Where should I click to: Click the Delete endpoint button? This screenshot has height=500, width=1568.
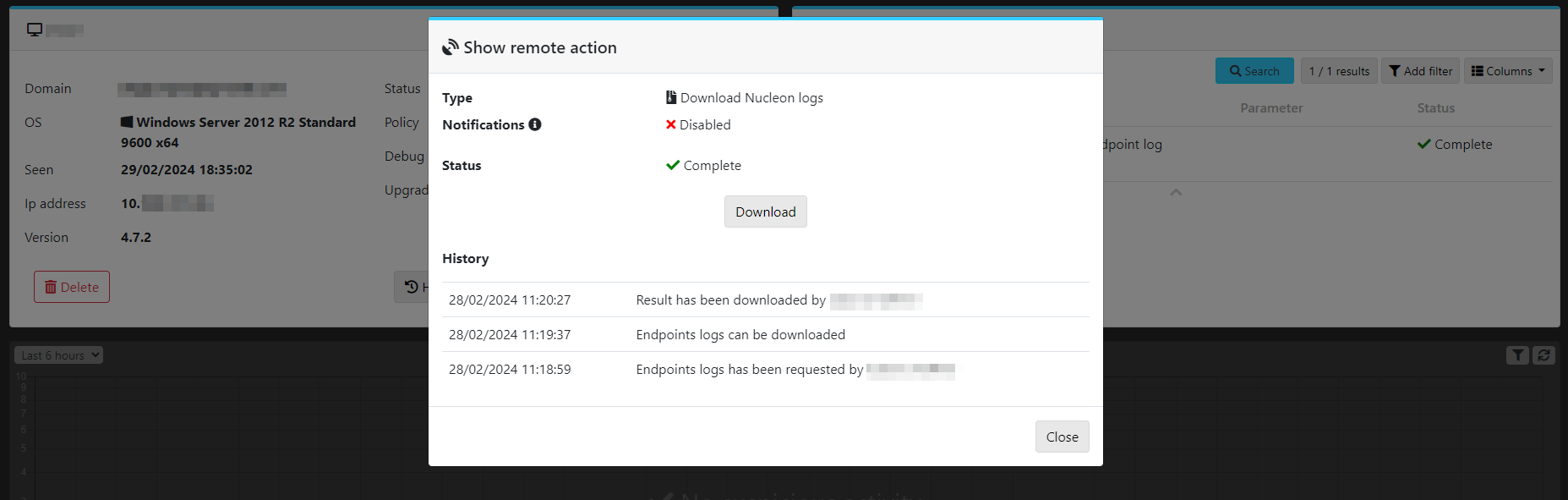(72, 287)
